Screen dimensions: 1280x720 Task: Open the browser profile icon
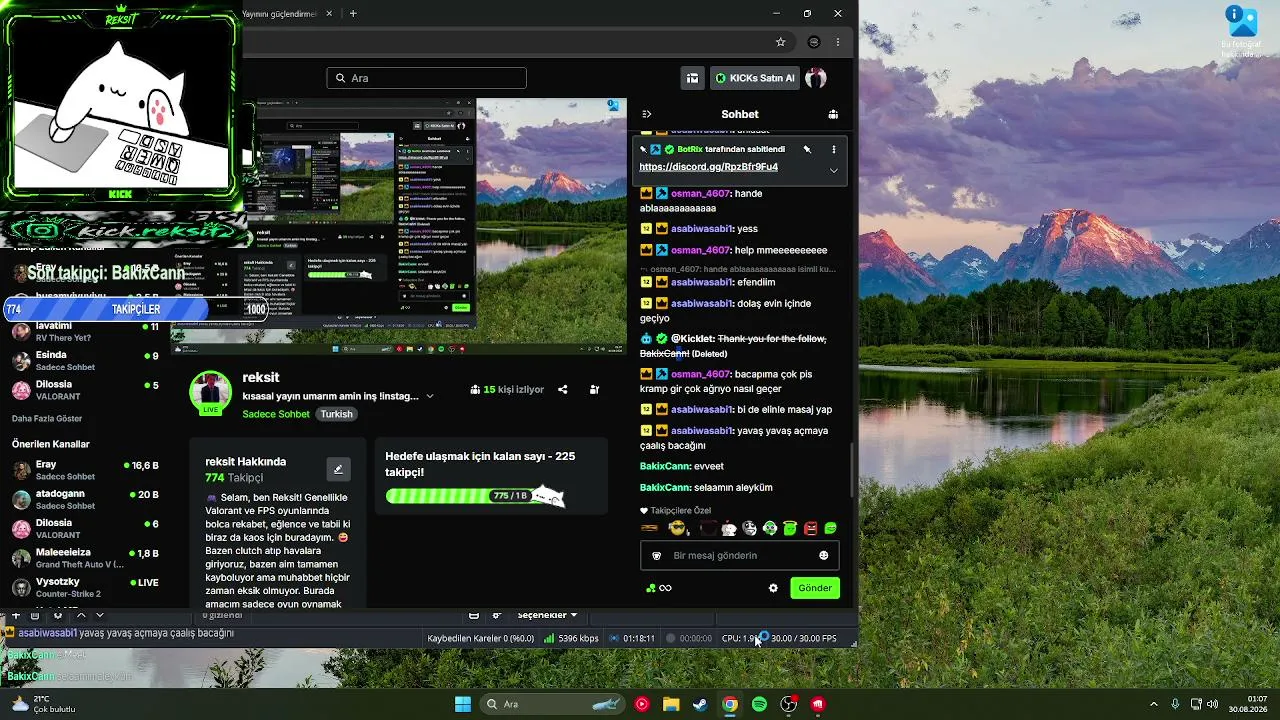pos(813,42)
